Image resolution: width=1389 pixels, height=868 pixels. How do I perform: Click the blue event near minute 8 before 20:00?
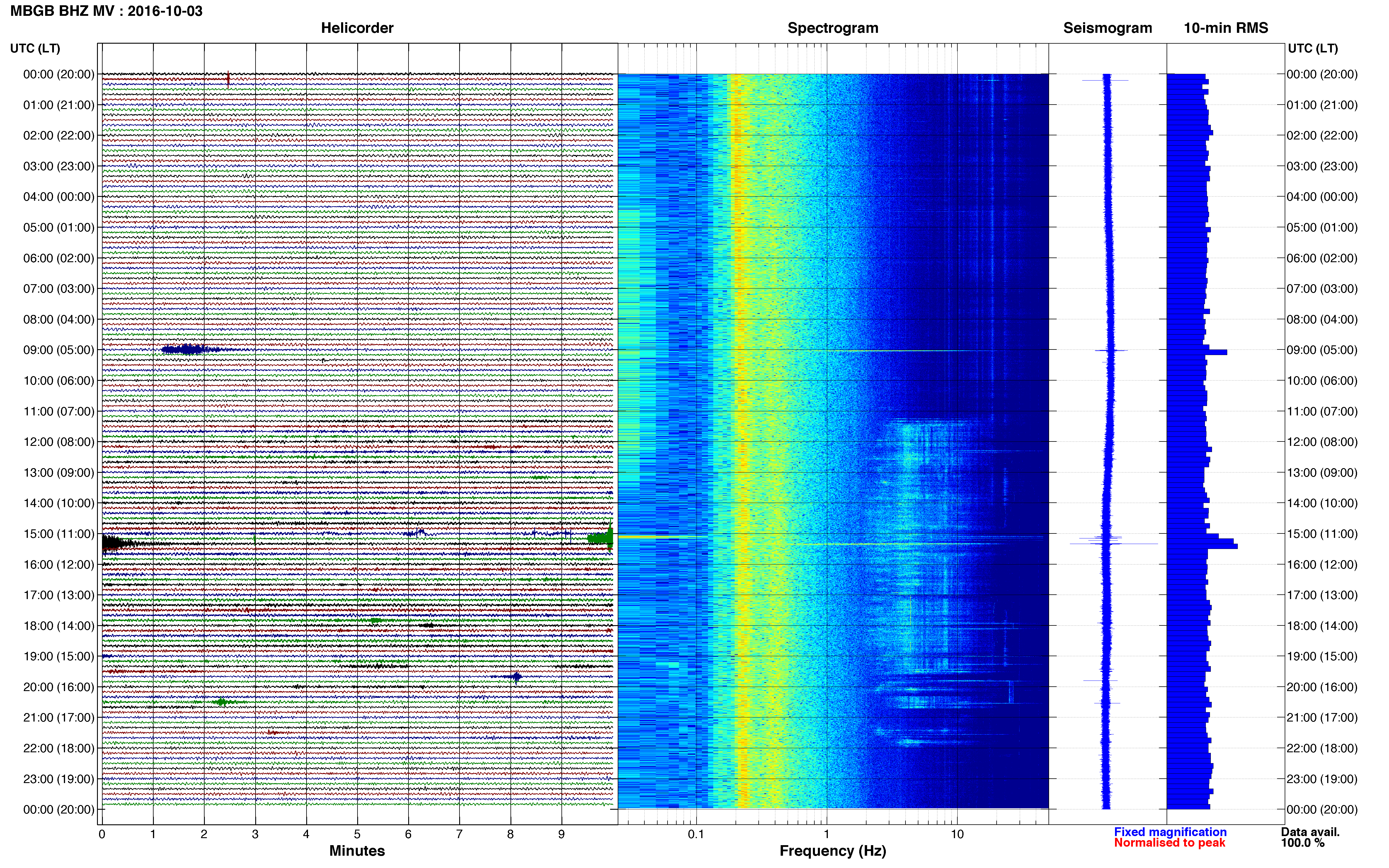point(516,677)
